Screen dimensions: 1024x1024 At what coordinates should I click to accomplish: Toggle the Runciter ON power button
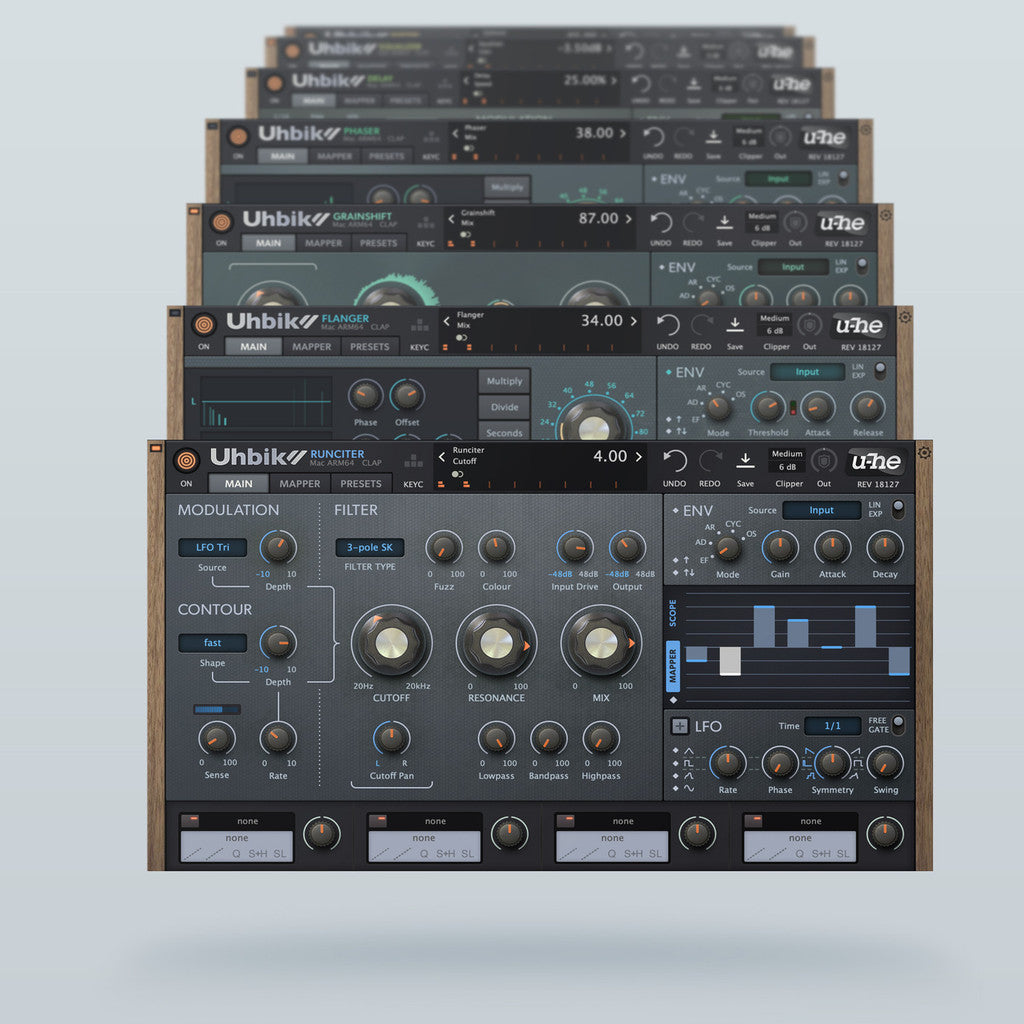coord(186,460)
